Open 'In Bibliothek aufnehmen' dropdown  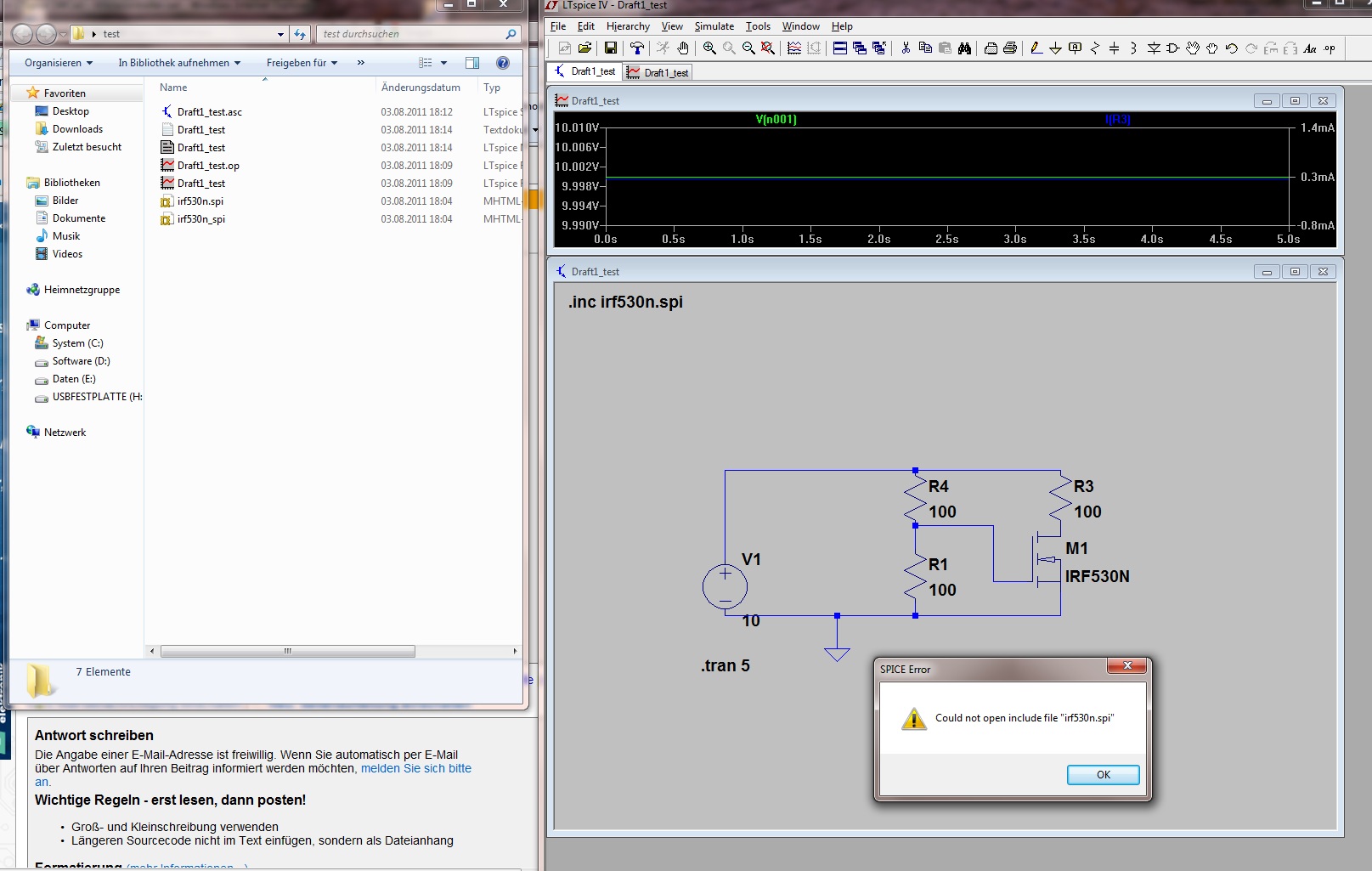point(179,63)
